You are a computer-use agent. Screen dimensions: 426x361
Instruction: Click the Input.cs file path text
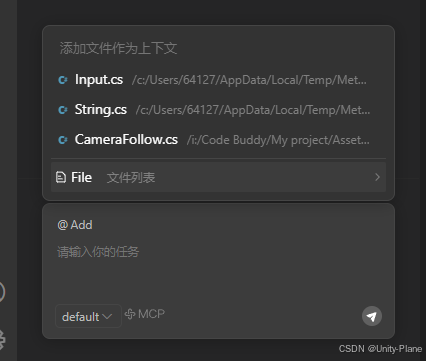pos(249,80)
